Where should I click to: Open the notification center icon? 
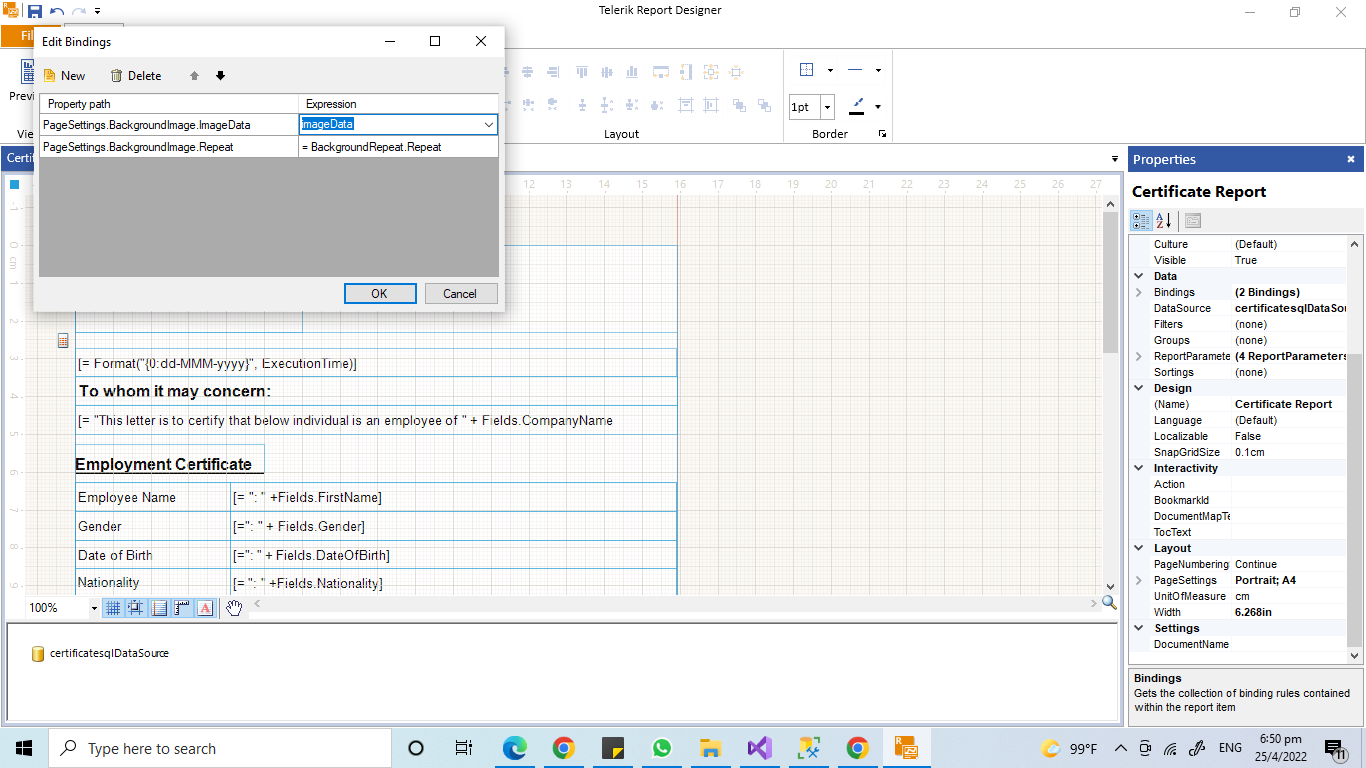click(1334, 749)
